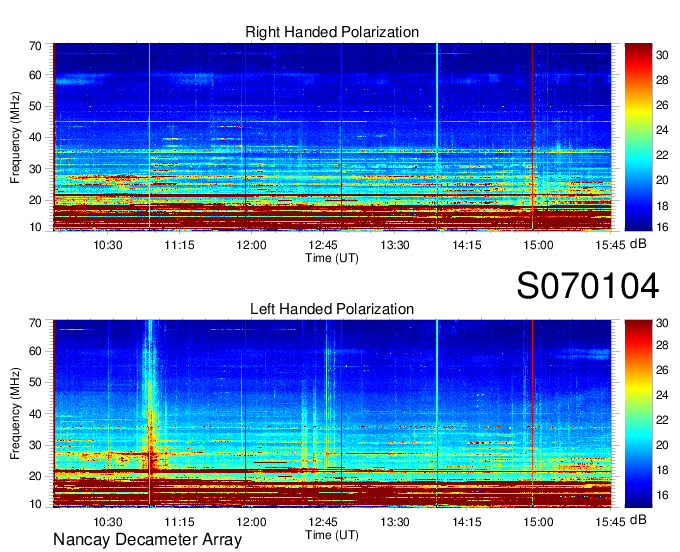Click the 30 MHz tick on the bottom plot
This screenshot has height=552, width=680.
click(35, 445)
